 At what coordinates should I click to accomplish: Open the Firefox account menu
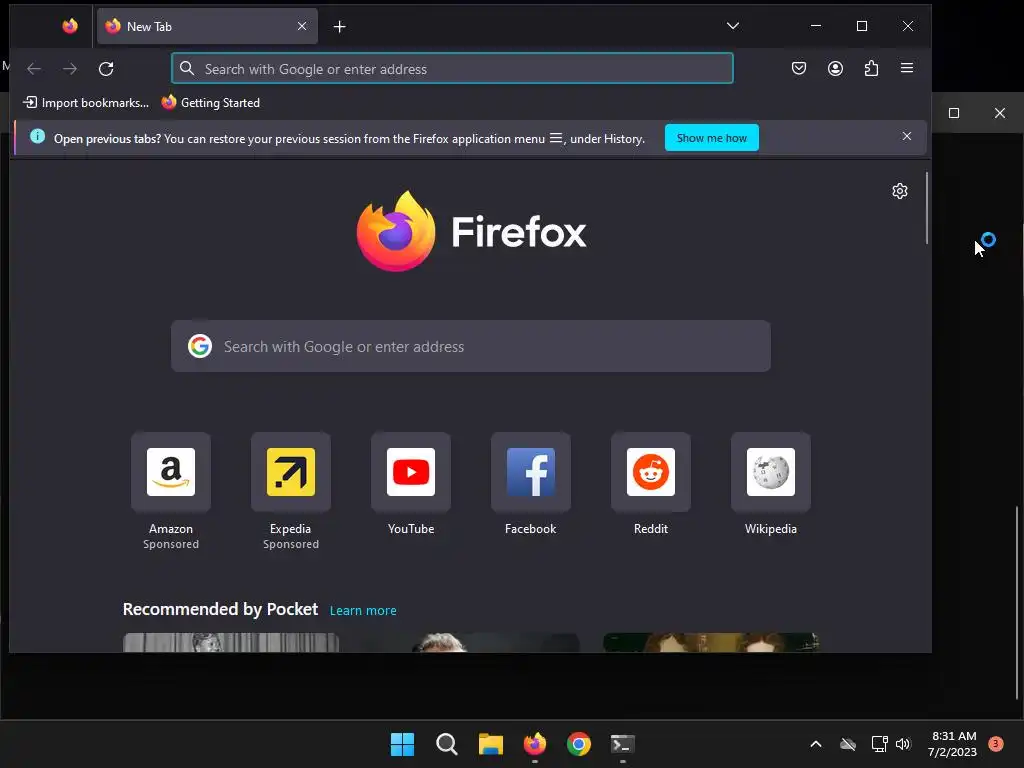point(835,69)
